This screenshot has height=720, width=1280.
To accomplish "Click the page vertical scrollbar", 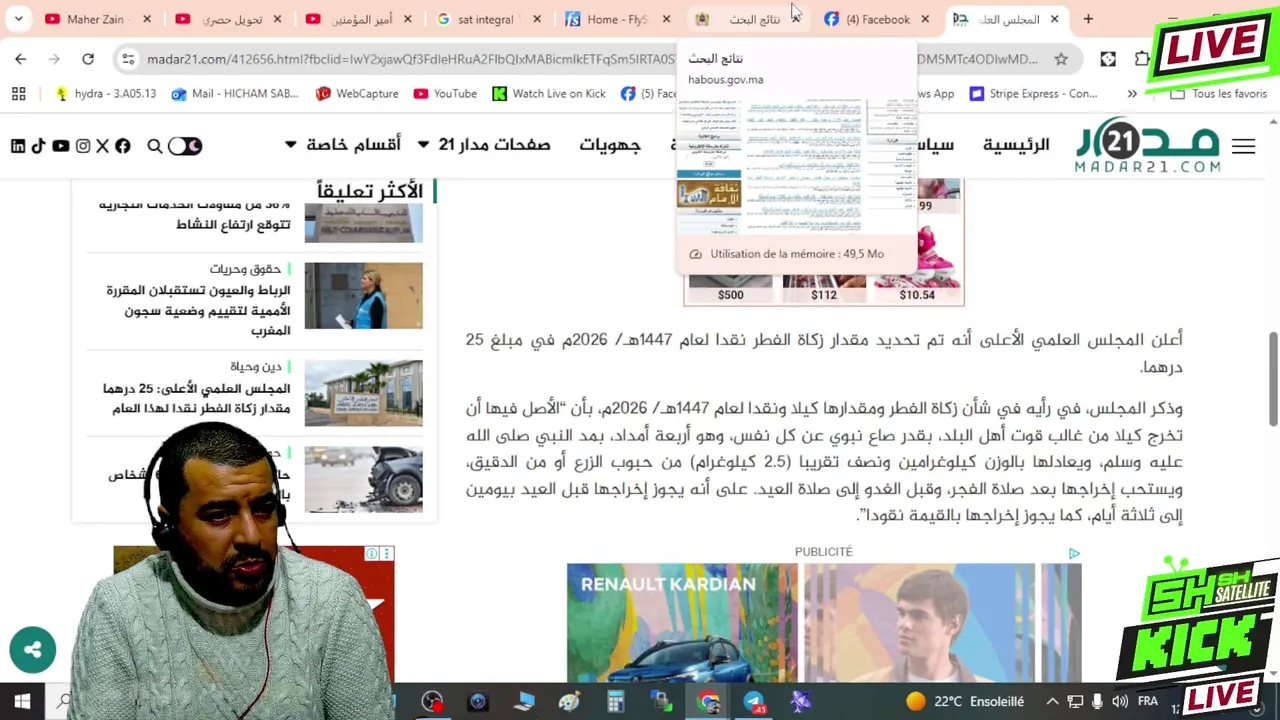I will coord(1273,380).
